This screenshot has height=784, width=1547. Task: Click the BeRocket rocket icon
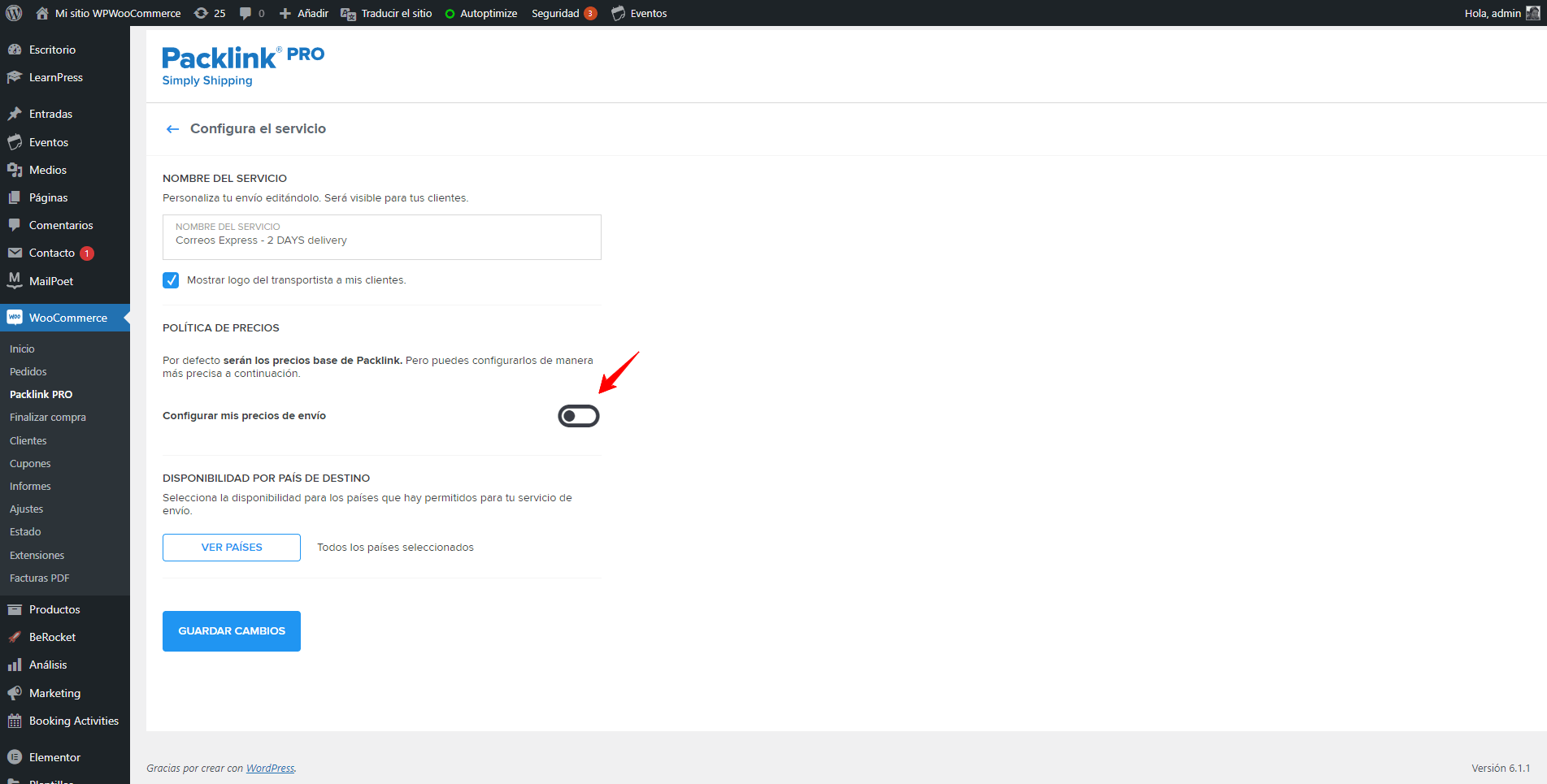click(15, 637)
